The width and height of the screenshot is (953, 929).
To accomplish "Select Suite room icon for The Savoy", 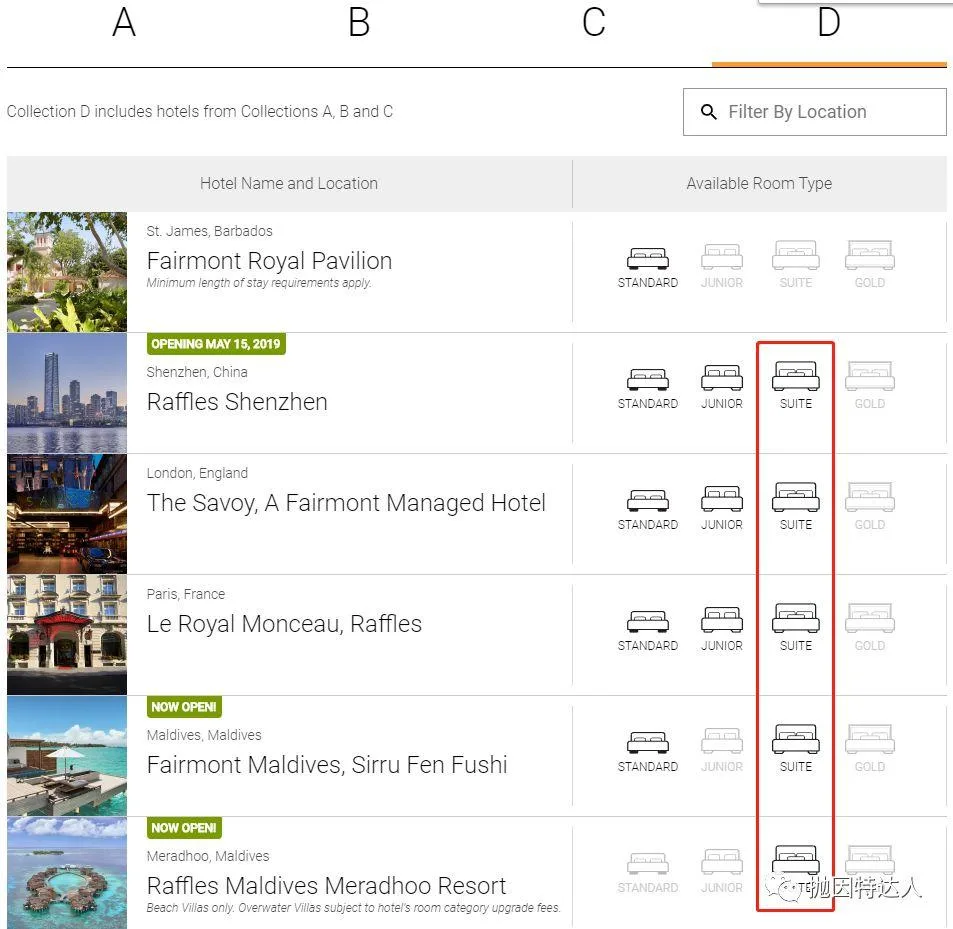I will tap(795, 499).
